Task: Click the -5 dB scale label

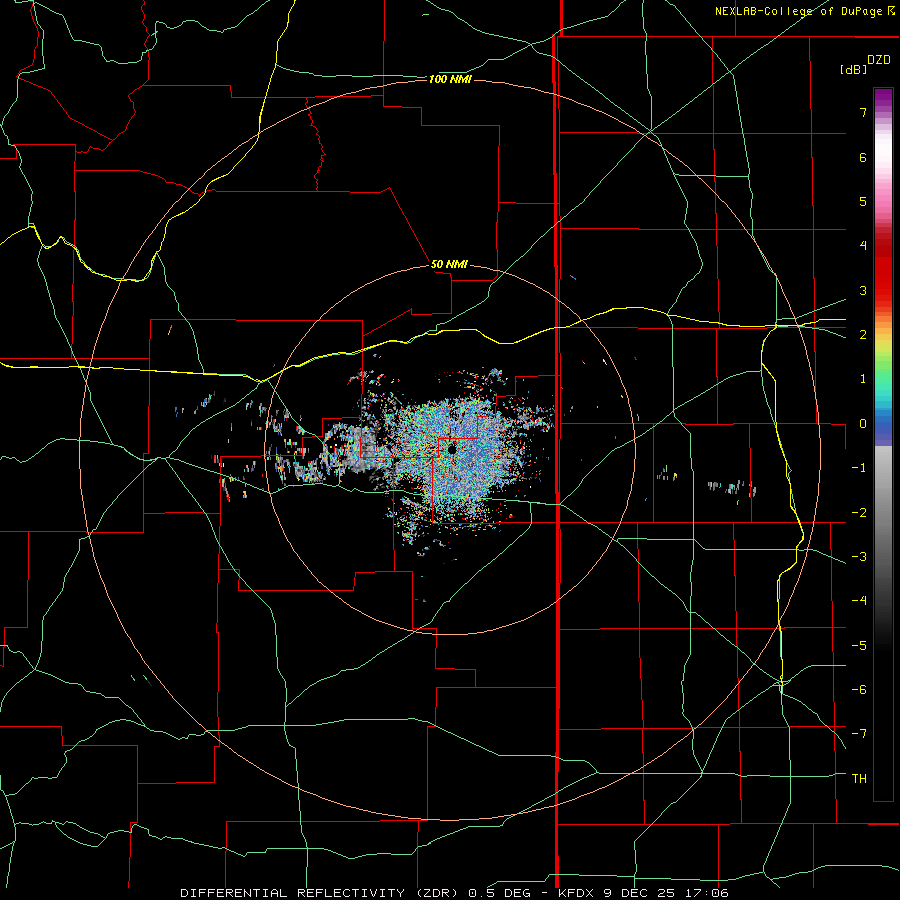Action: coord(859,645)
